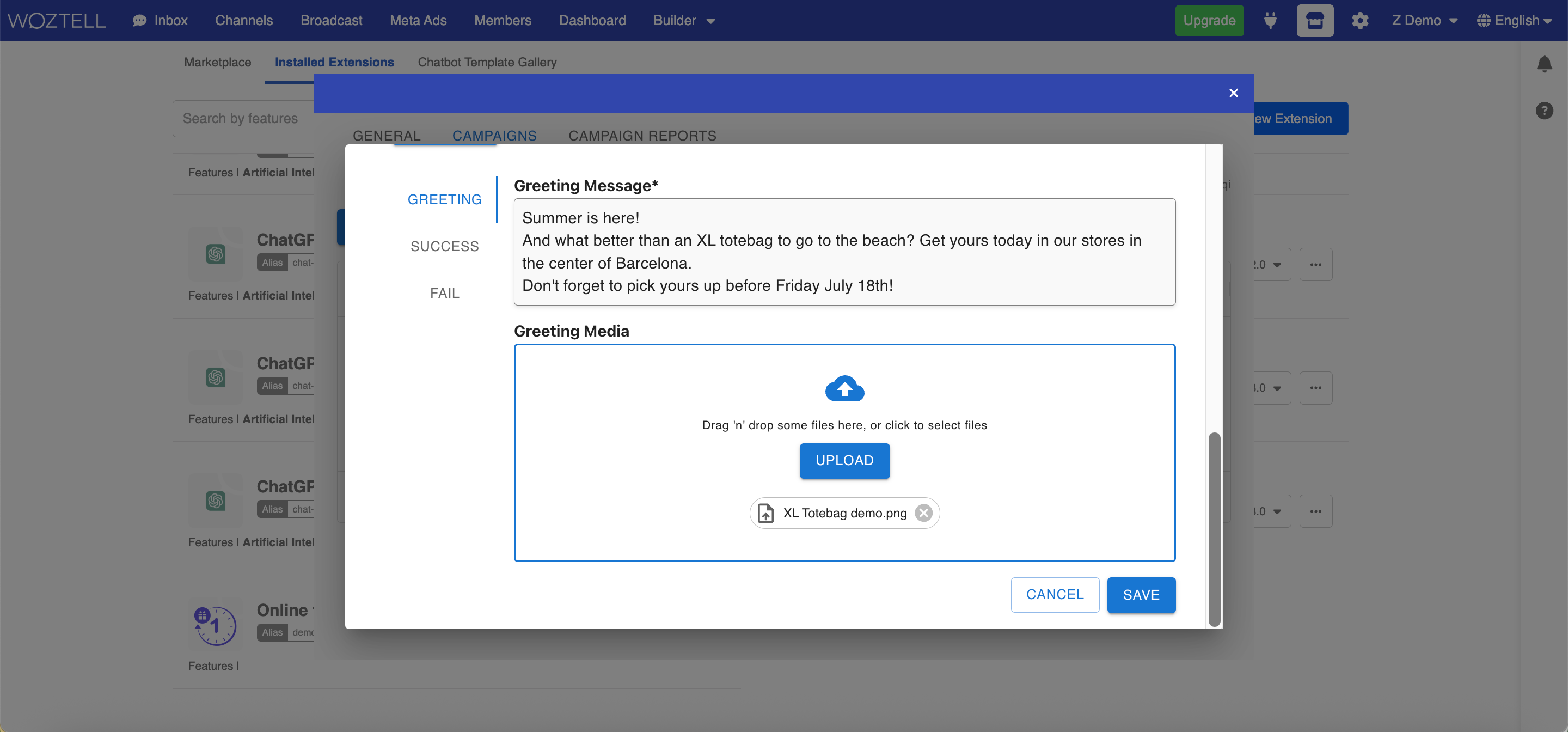The image size is (1568, 732).
Task: Open Dashboard page
Action: coord(592,21)
